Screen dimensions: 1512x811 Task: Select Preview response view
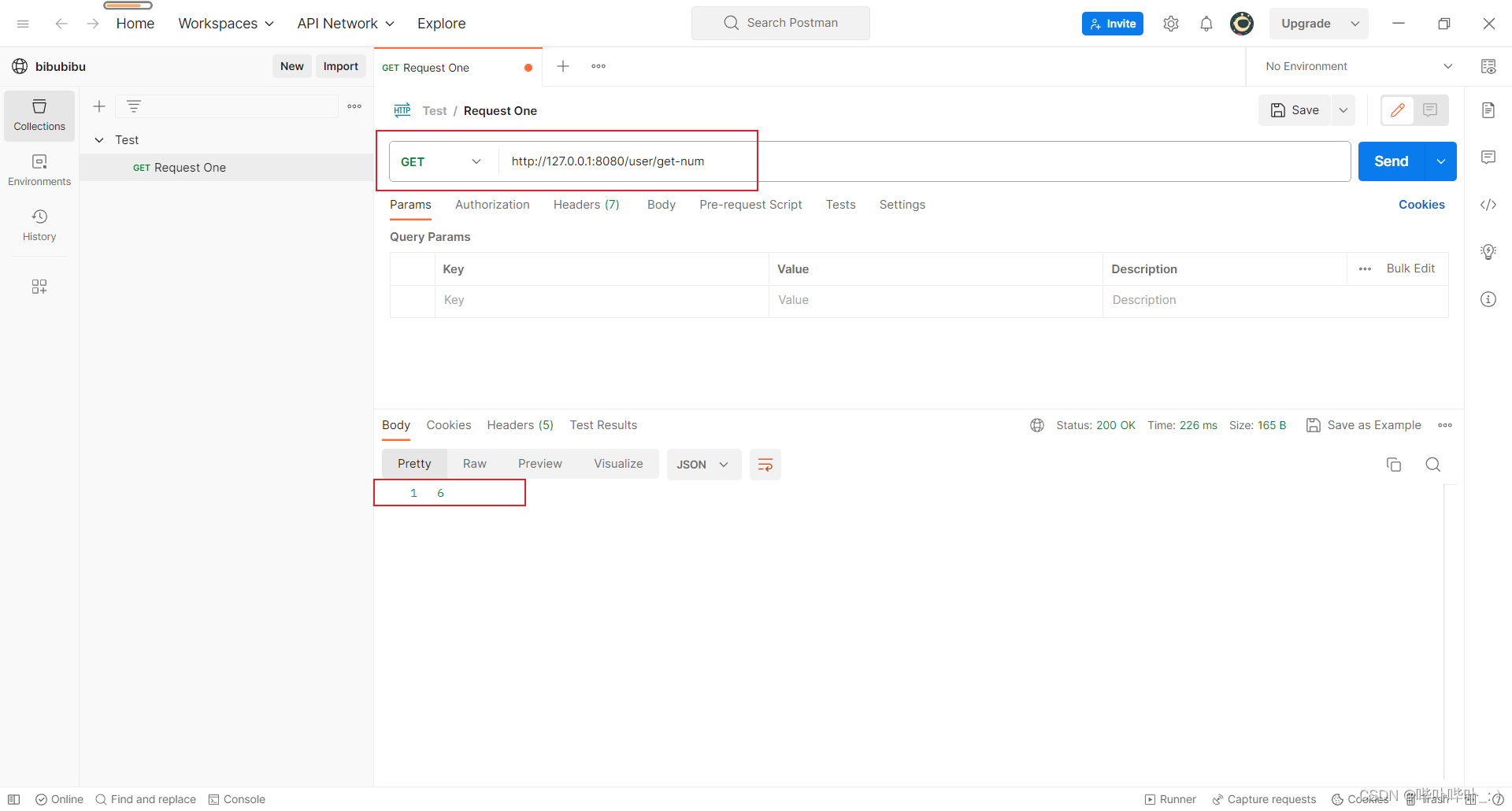point(539,464)
